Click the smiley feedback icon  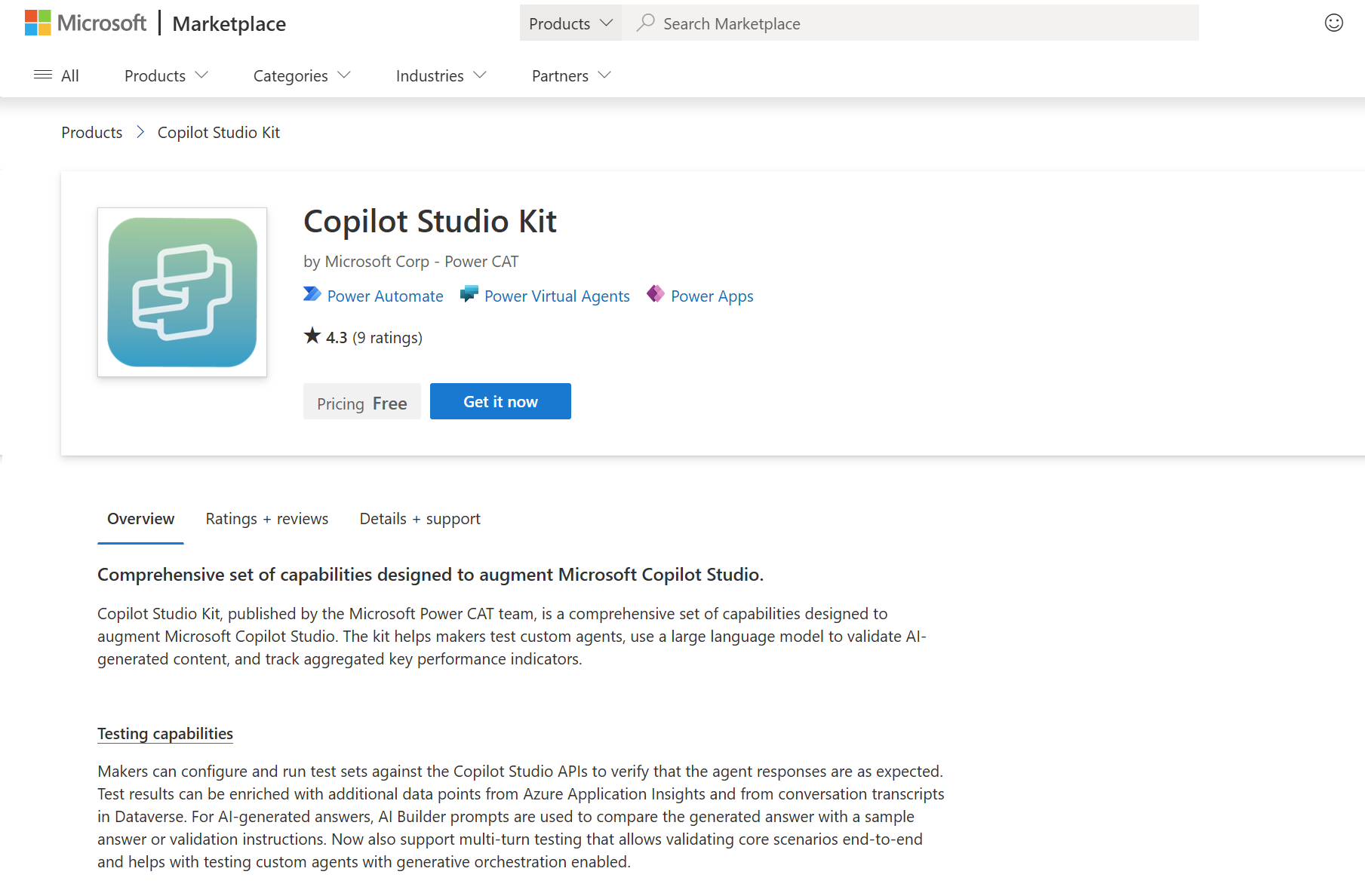point(1333,23)
